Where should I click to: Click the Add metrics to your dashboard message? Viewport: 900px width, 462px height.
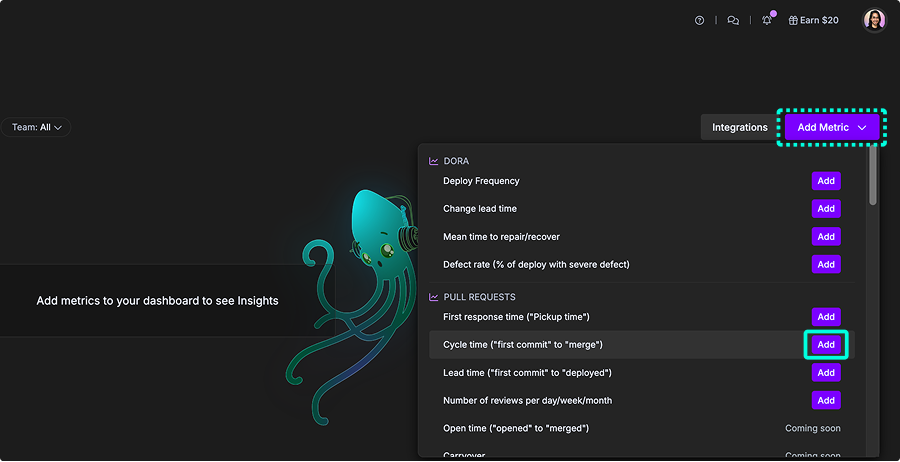(x=157, y=301)
